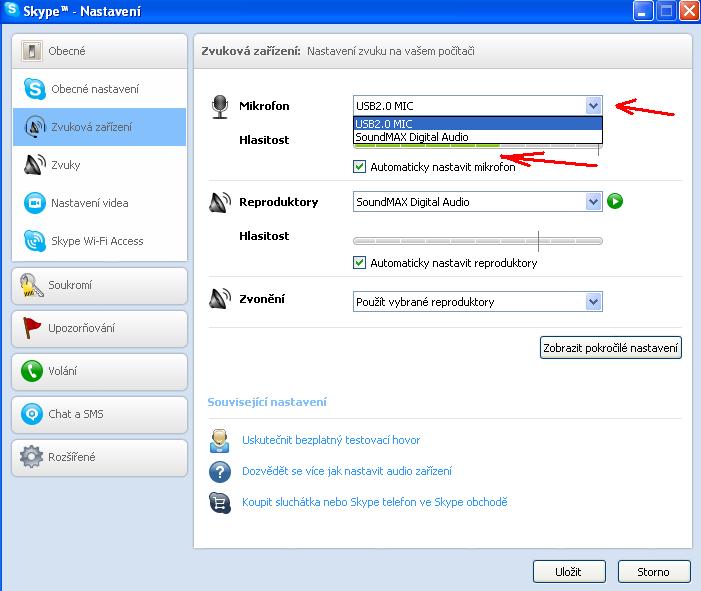The height and width of the screenshot is (591, 701).
Task: Open Koupit sluchátka nebo Skype telefon link
Action: 375,502
